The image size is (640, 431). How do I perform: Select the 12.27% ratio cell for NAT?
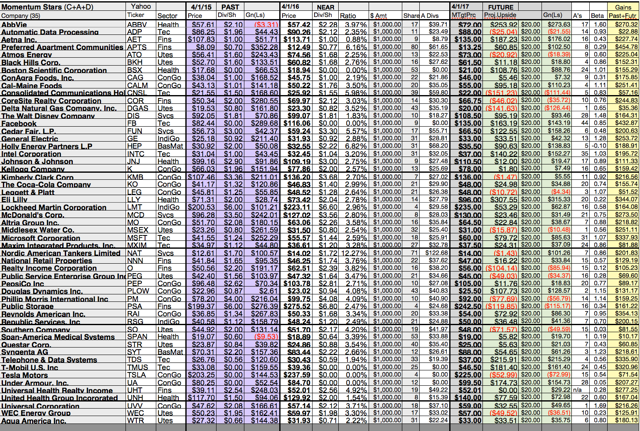354,253
